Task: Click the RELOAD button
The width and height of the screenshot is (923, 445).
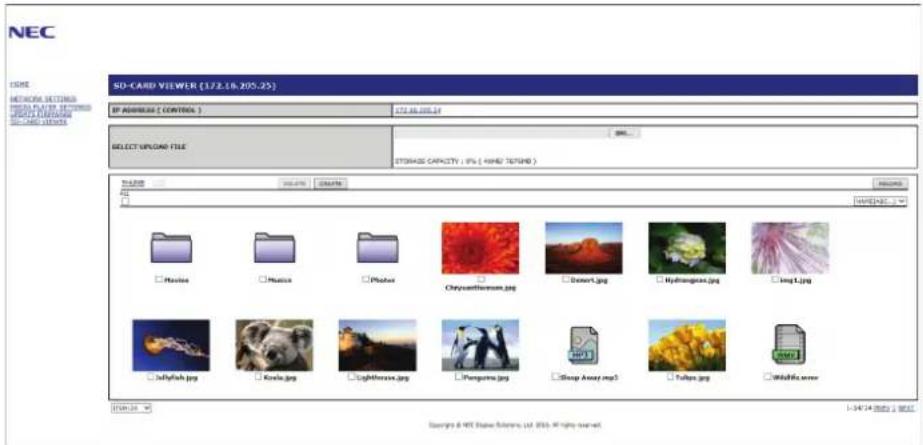Action: (890, 184)
